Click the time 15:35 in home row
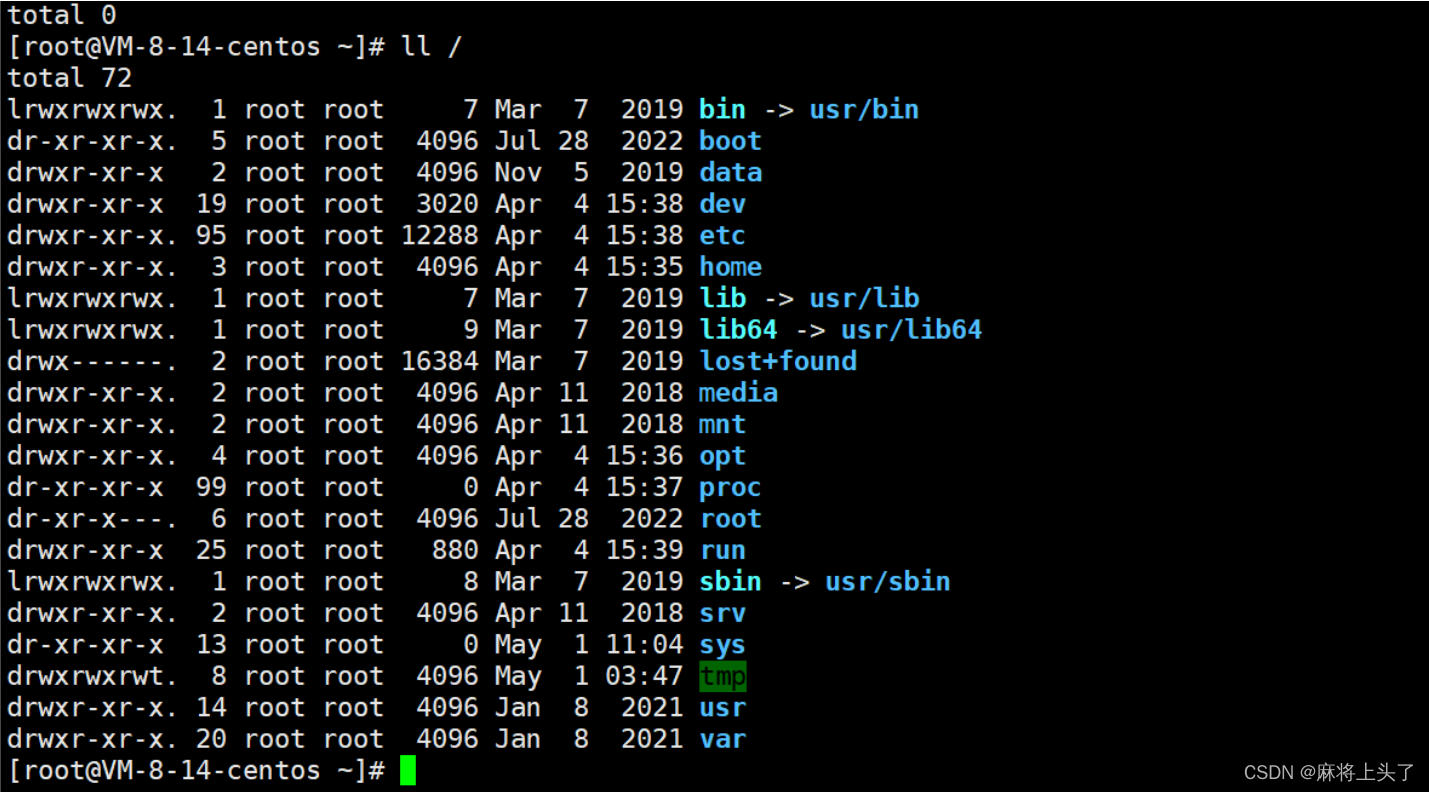The height and width of the screenshot is (792, 1429). coord(644,266)
